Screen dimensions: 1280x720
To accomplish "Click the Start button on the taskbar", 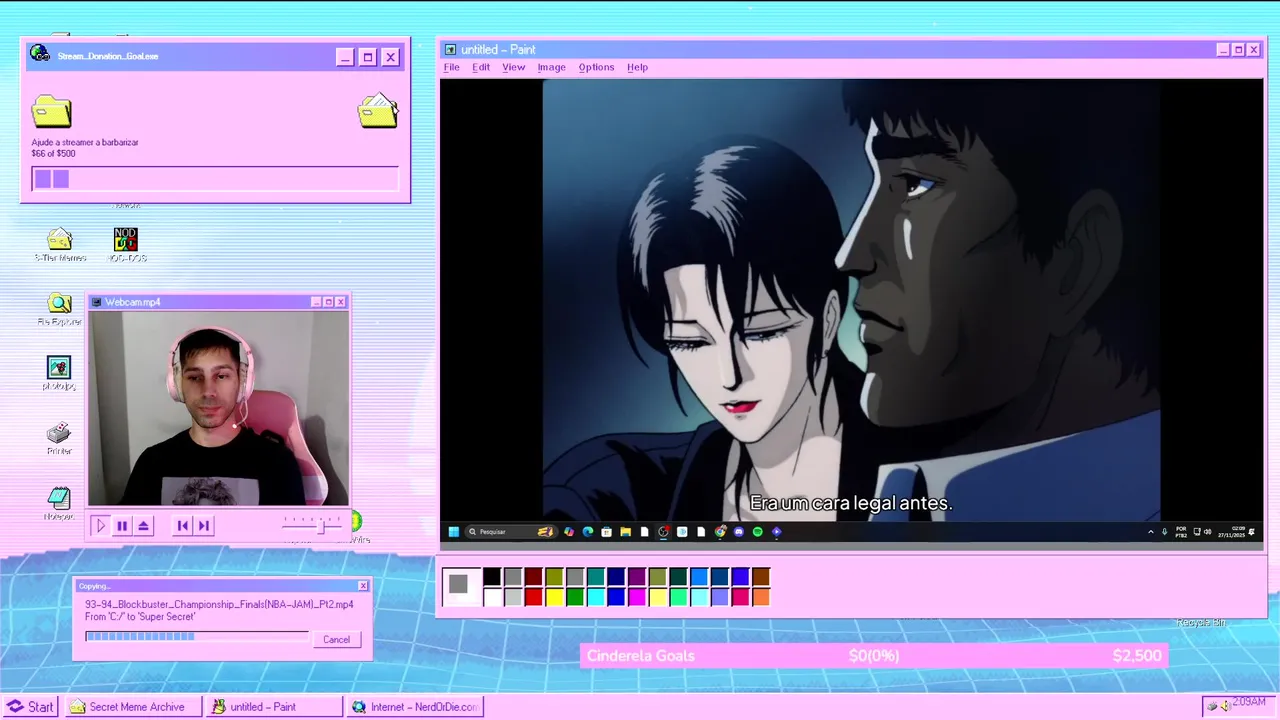I will click(31, 706).
